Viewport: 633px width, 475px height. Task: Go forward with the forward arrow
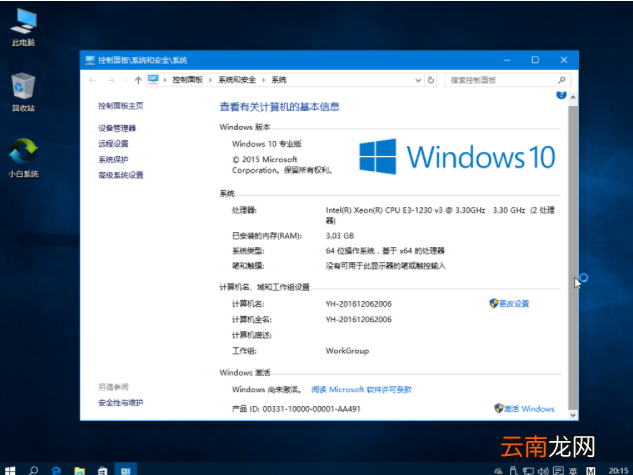pos(110,80)
